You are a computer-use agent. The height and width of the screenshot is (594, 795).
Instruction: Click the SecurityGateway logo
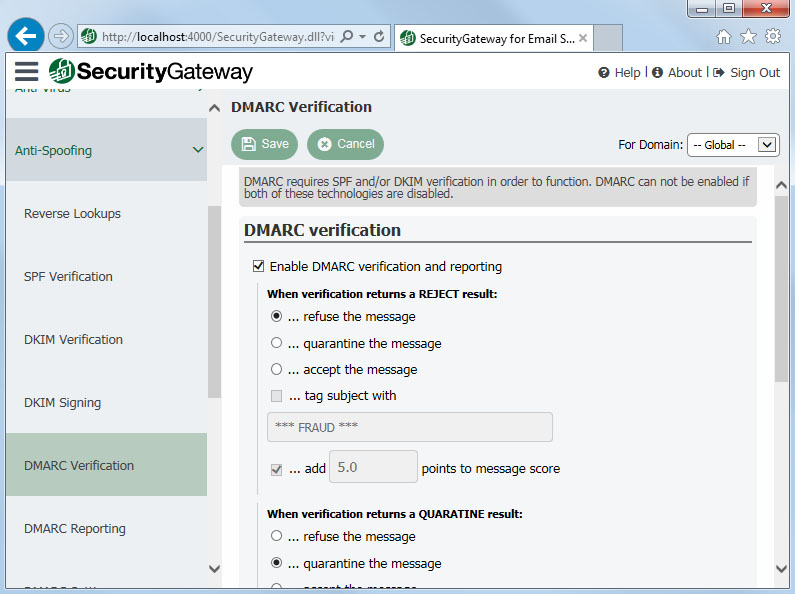151,71
